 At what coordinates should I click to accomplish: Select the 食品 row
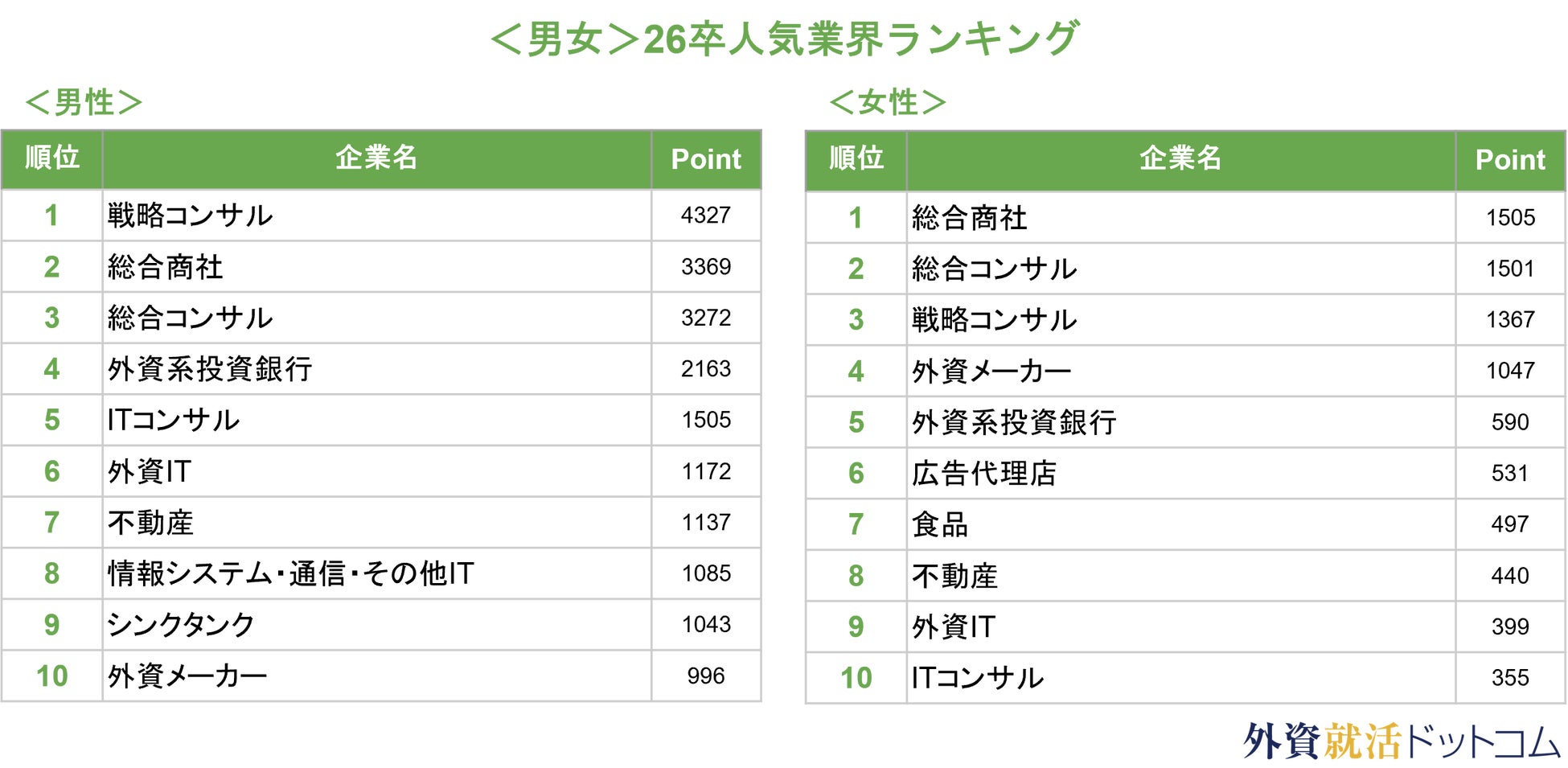point(939,524)
